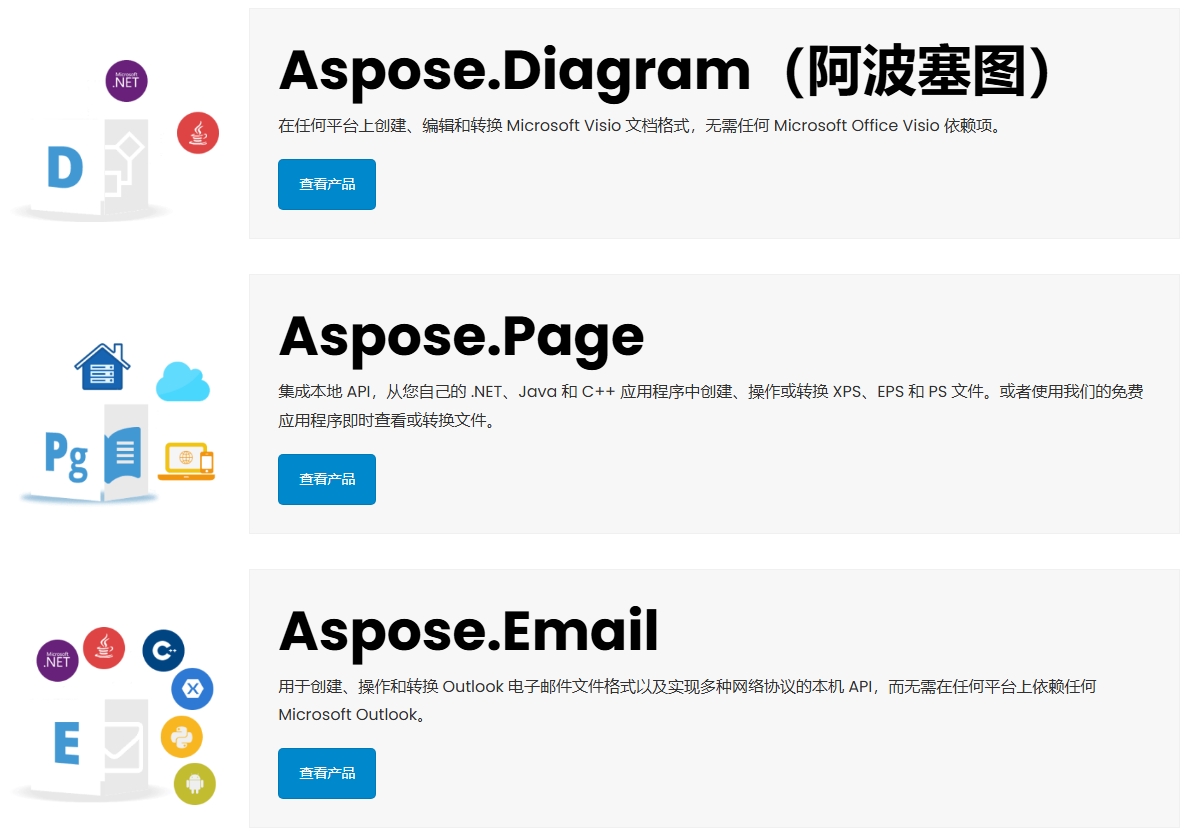Click the orange laptop and phone icon

click(186, 461)
